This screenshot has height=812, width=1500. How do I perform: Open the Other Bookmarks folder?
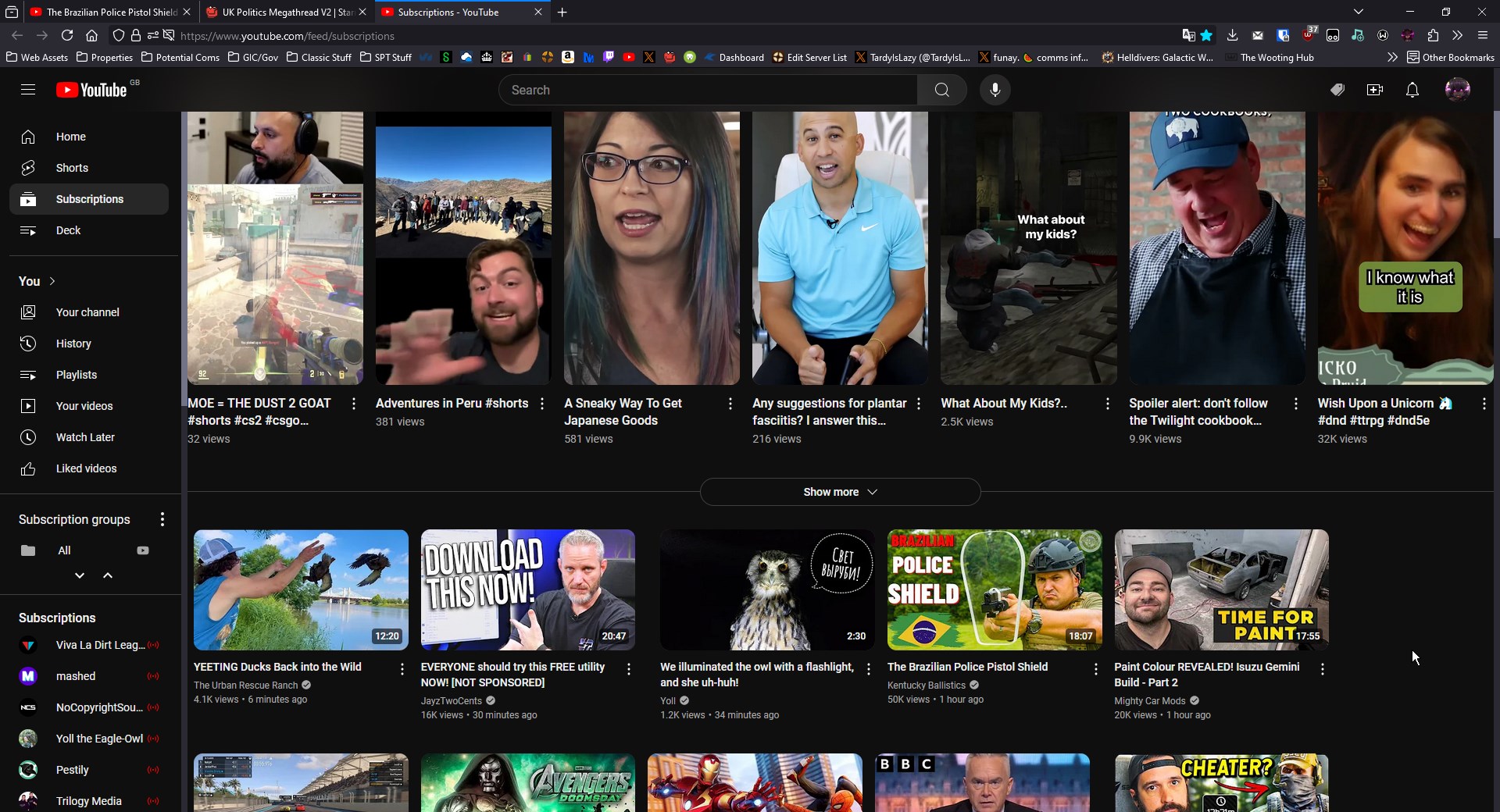1451,57
